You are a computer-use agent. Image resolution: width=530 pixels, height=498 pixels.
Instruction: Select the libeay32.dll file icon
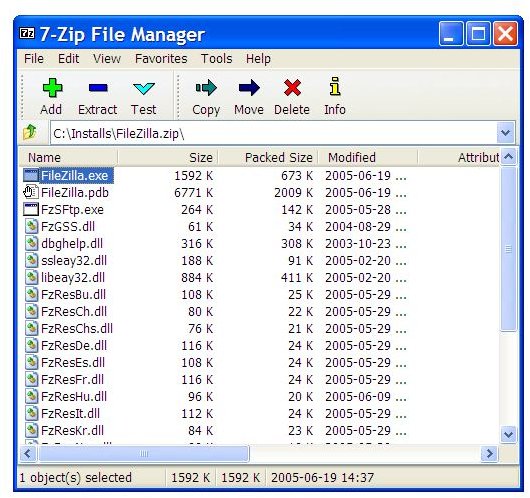tap(31, 277)
